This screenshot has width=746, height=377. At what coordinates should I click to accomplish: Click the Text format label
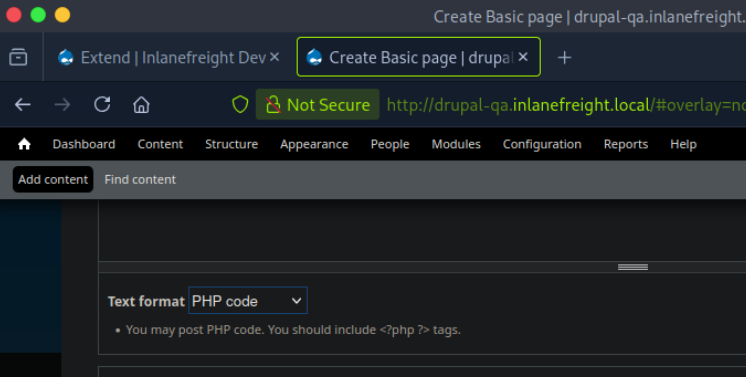click(x=146, y=301)
